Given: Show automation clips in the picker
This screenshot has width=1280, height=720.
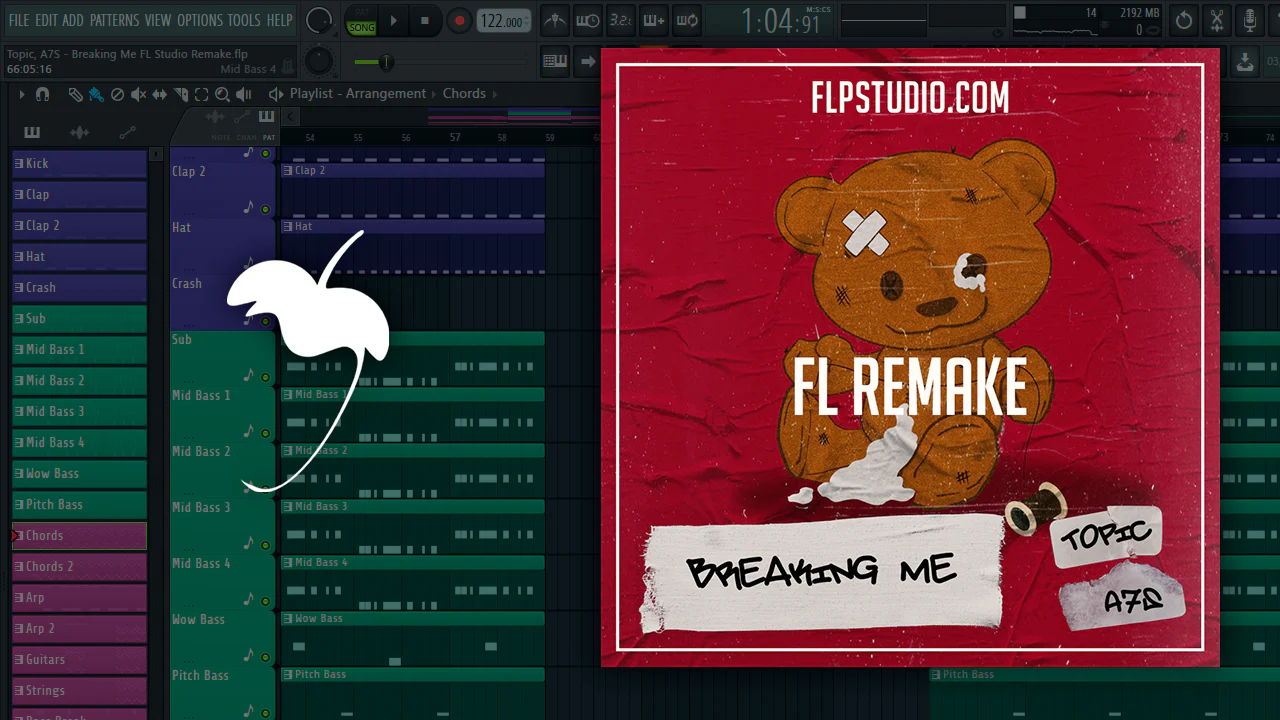Looking at the screenshot, I should (127, 133).
